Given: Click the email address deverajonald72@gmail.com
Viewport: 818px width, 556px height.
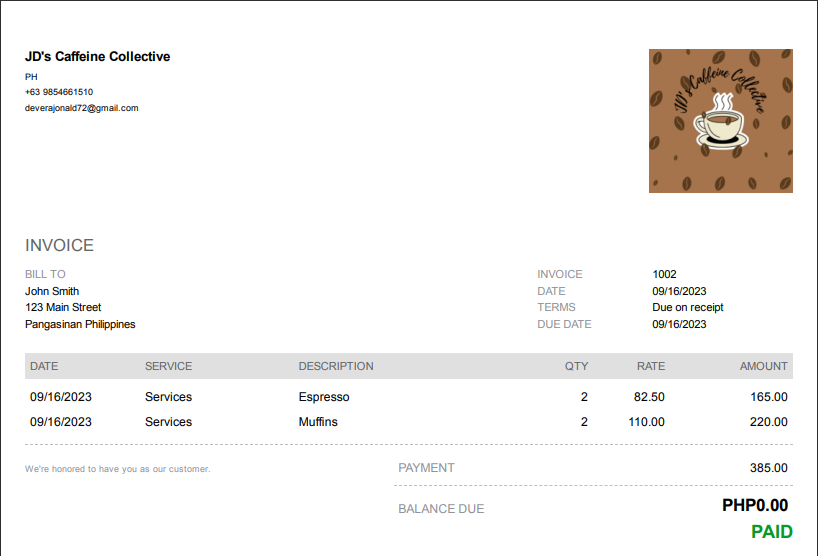Looking at the screenshot, I should tap(81, 108).
